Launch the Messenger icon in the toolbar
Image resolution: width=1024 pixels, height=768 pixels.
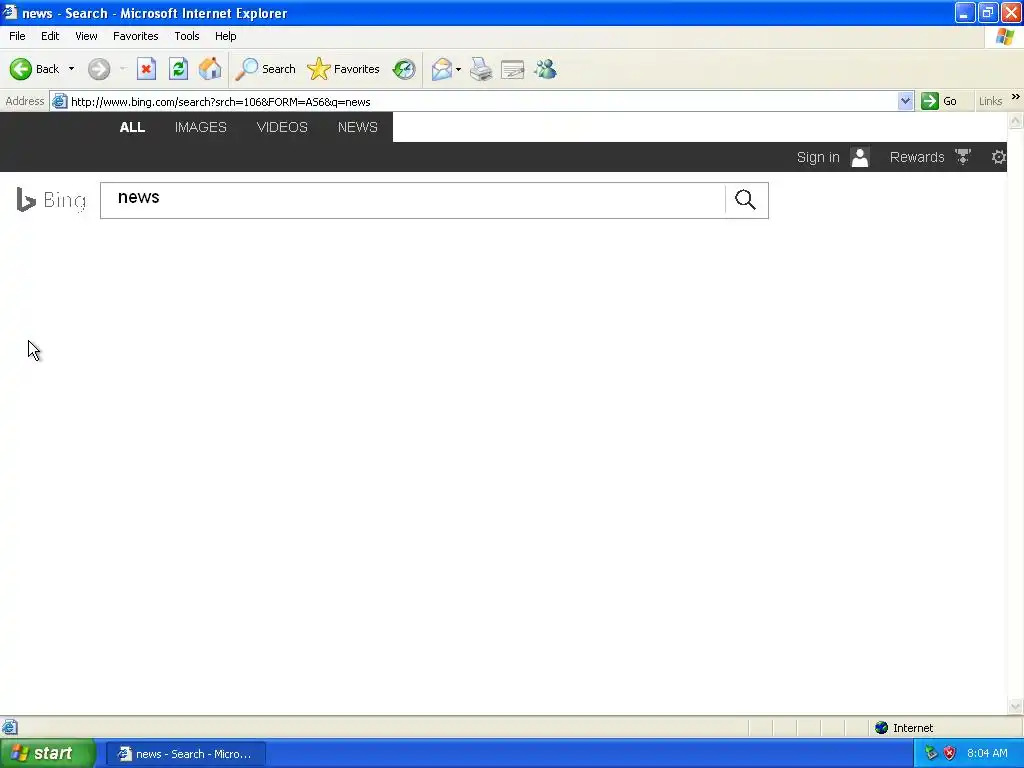(545, 69)
